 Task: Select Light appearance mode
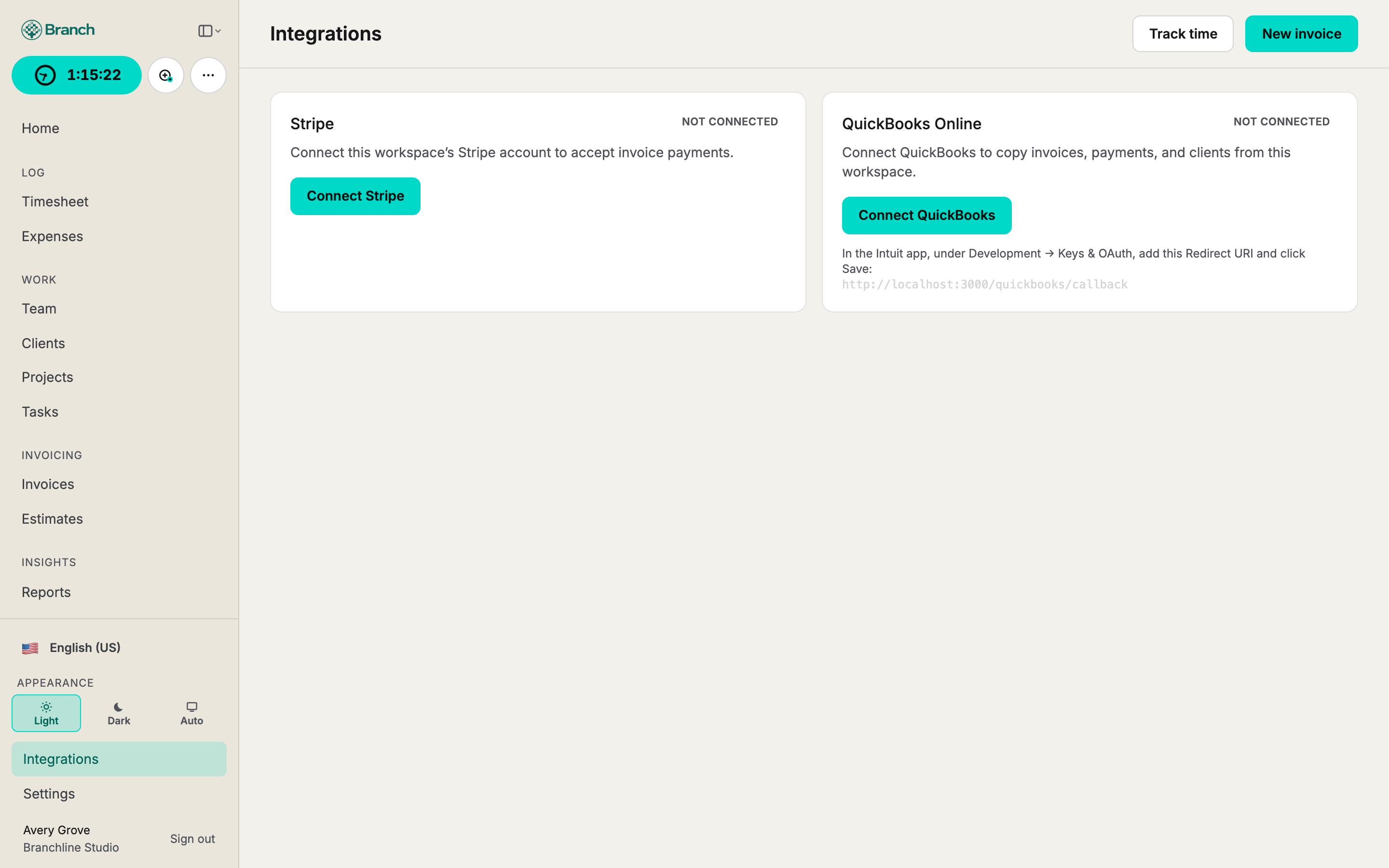click(x=46, y=713)
